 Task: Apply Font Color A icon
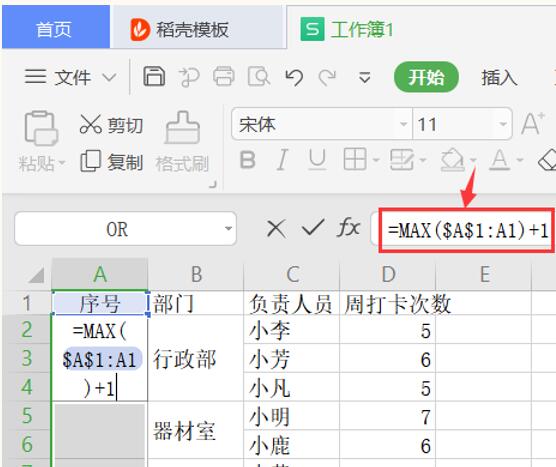point(500,160)
